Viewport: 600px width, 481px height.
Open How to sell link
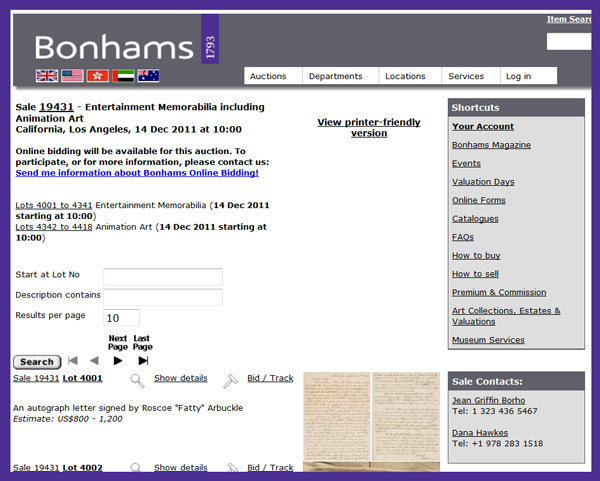click(475, 274)
